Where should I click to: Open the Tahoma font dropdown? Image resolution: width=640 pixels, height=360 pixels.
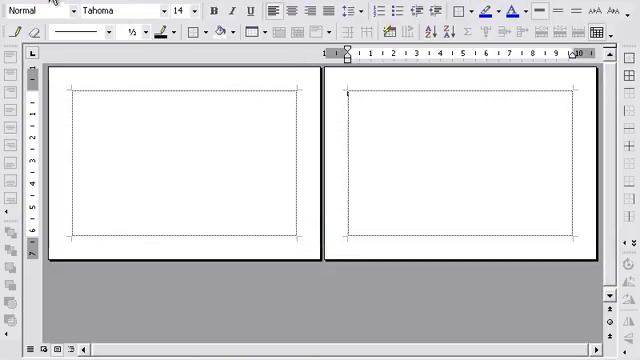[x=164, y=11]
